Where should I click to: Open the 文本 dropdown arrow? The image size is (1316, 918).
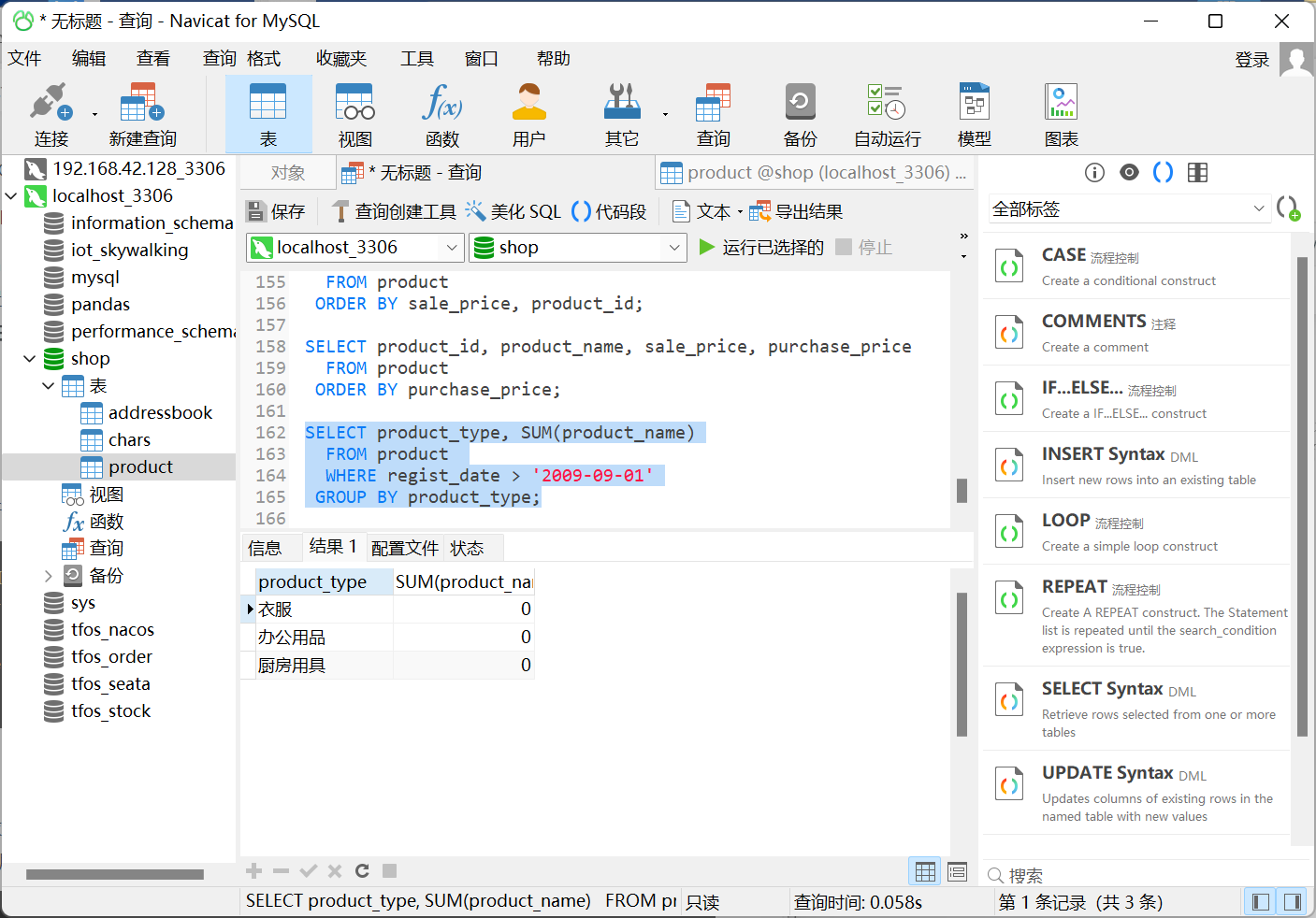740,212
